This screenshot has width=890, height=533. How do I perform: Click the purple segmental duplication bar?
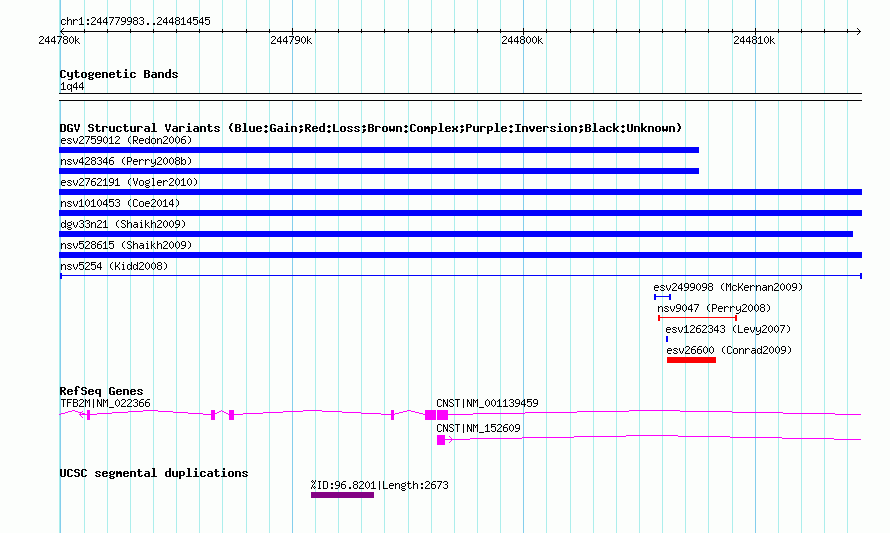[x=342, y=495]
